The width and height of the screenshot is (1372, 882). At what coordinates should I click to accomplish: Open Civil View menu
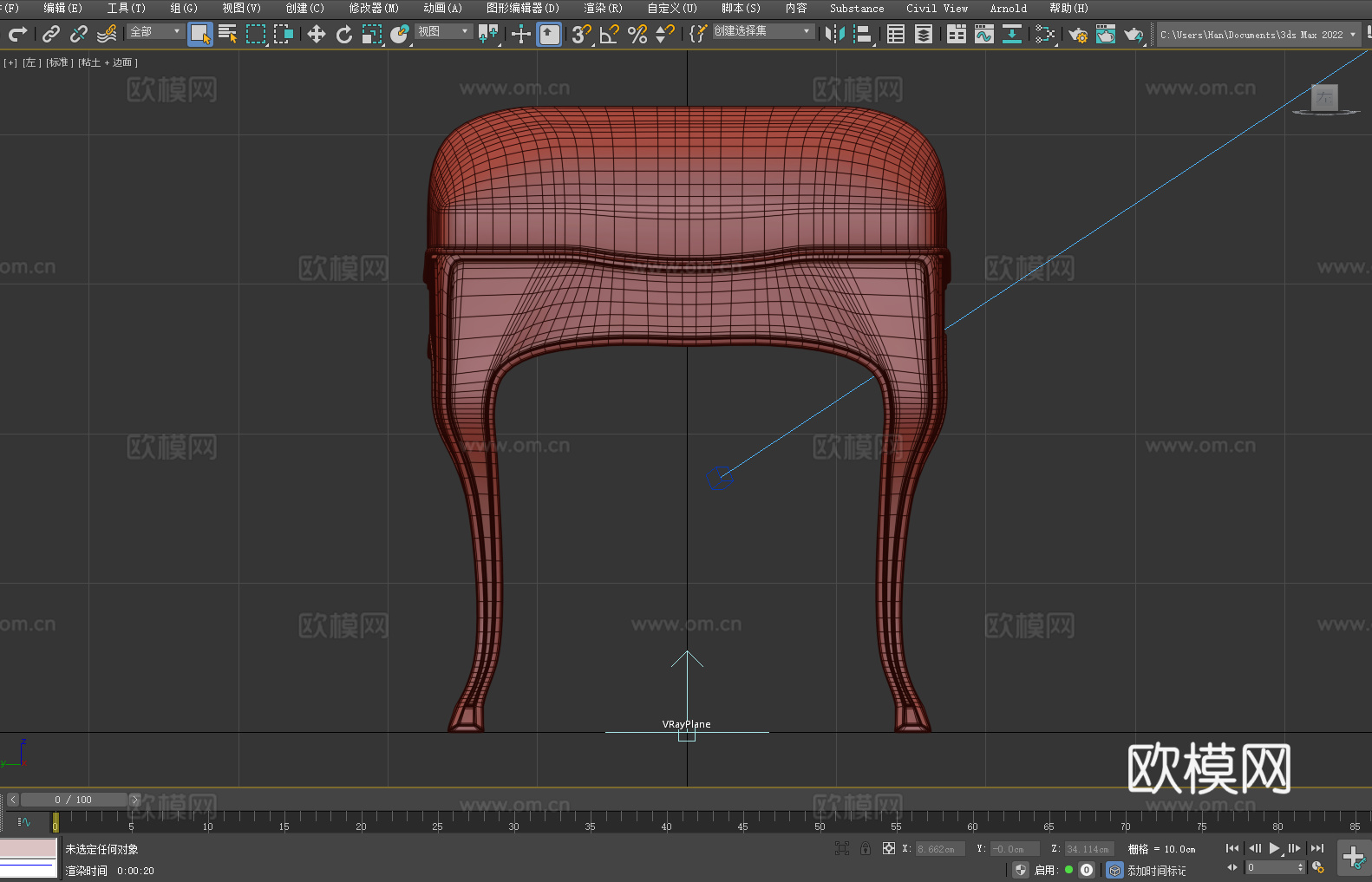click(x=937, y=8)
